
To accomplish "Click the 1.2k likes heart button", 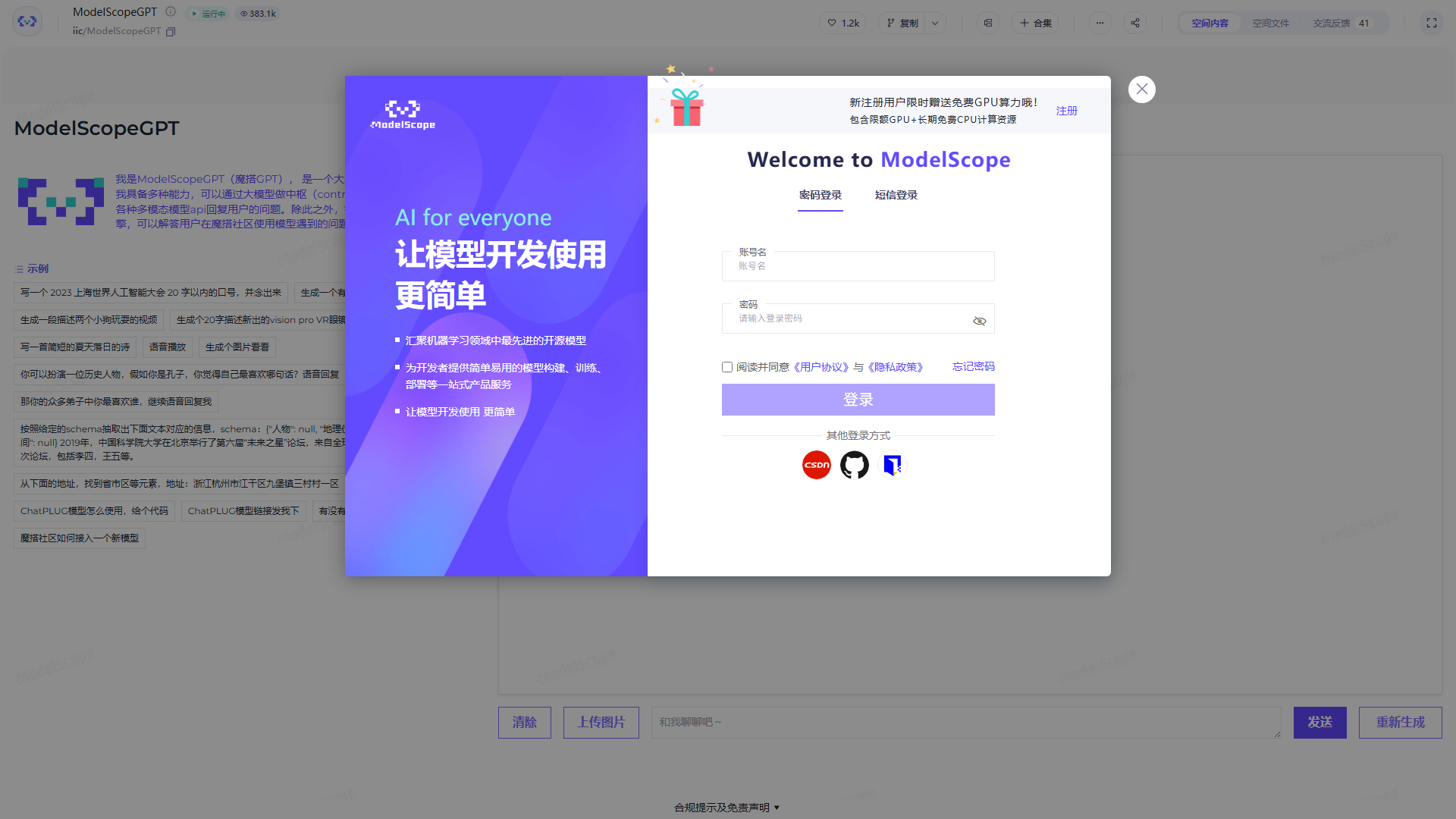I will click(843, 23).
